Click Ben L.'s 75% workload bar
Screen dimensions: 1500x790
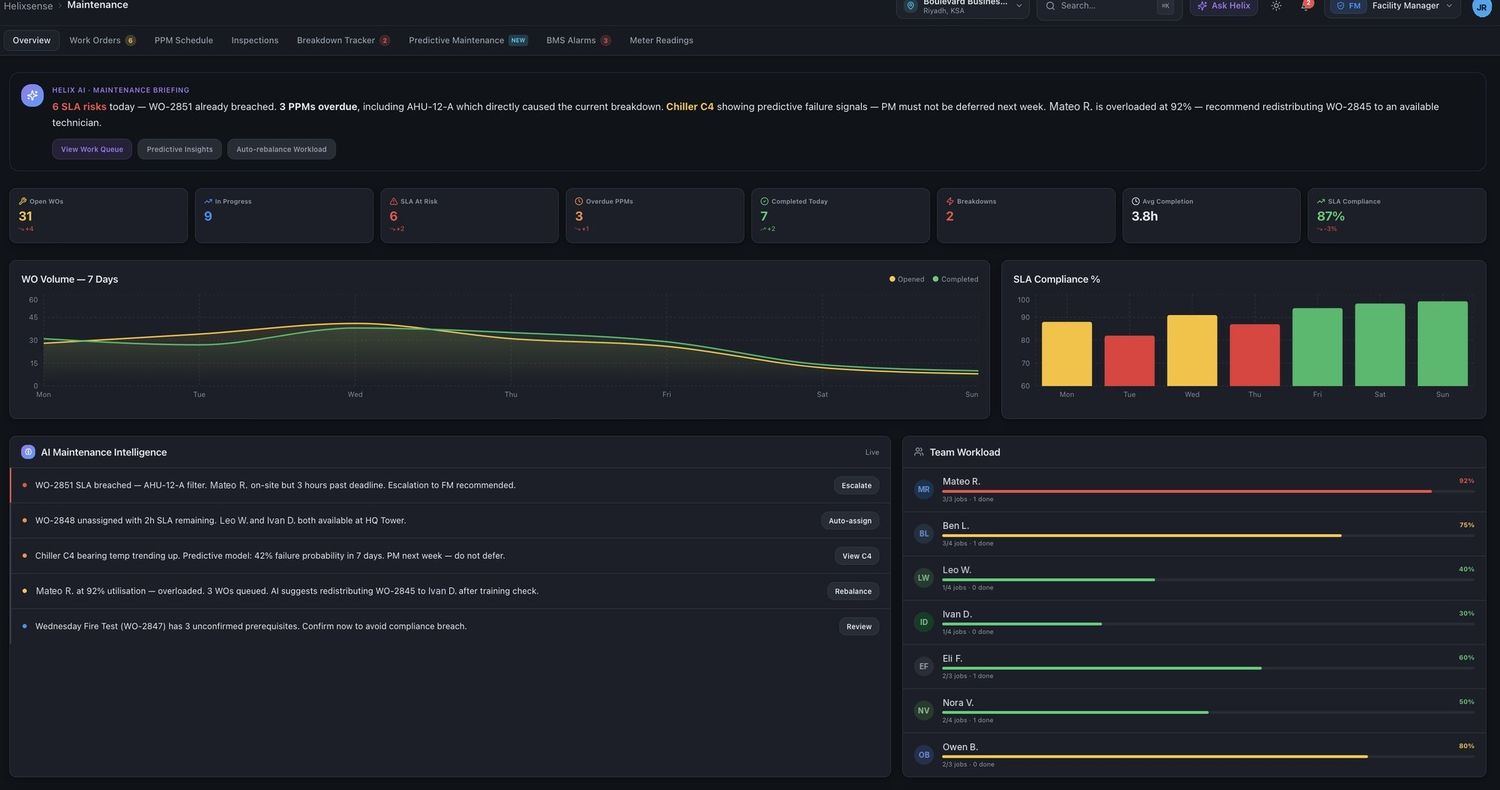[1208, 535]
